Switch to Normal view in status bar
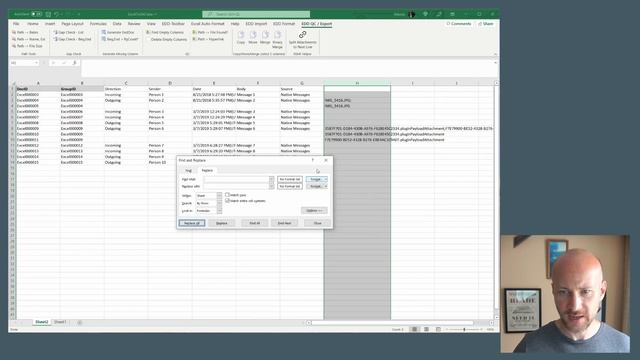The width and height of the screenshot is (640, 360). tap(414, 329)
